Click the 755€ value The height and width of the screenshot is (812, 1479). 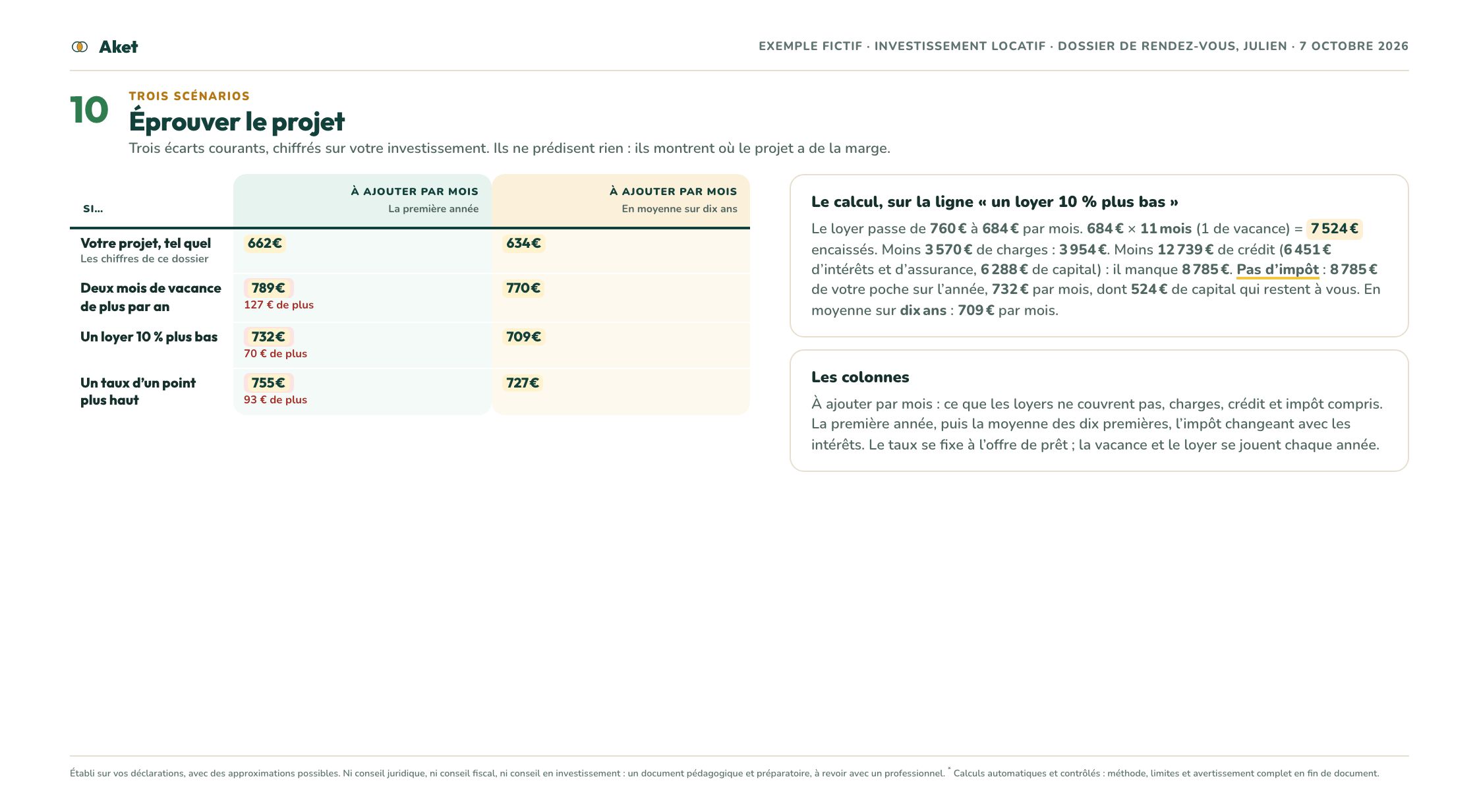[268, 383]
